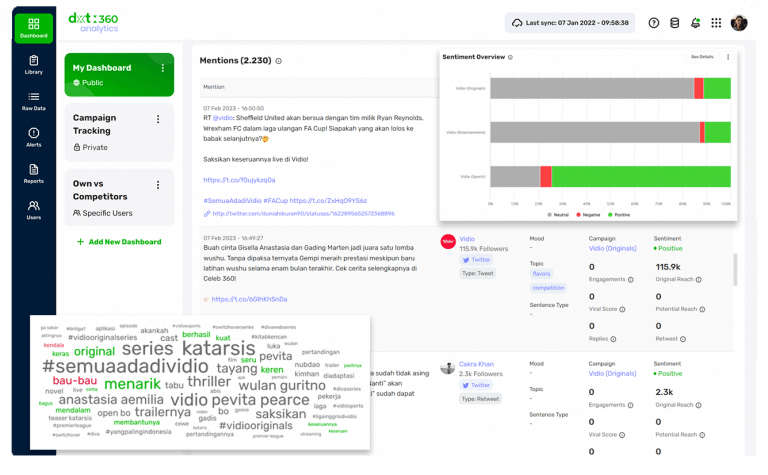The height and width of the screenshot is (475, 768).
Task: Select Own vs Competitors dashboard
Action: click(119, 197)
